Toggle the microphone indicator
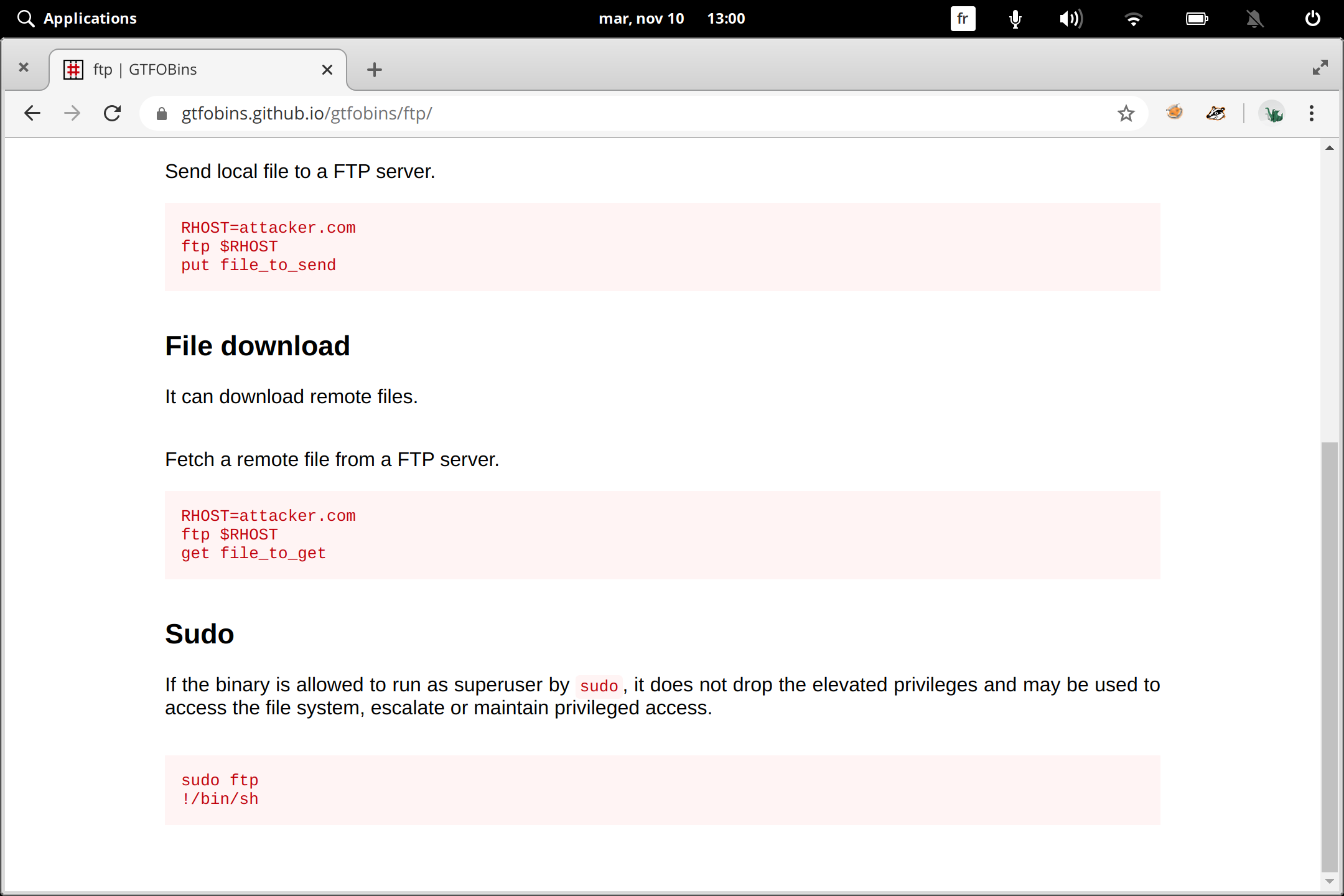 click(x=1015, y=19)
